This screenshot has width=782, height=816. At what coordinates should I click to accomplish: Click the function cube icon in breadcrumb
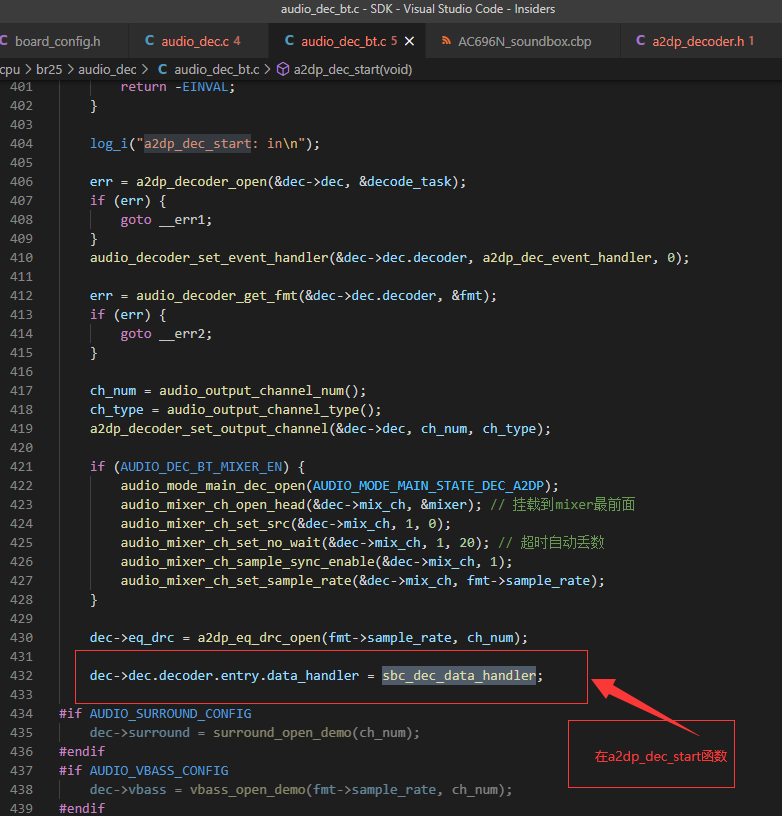click(283, 69)
